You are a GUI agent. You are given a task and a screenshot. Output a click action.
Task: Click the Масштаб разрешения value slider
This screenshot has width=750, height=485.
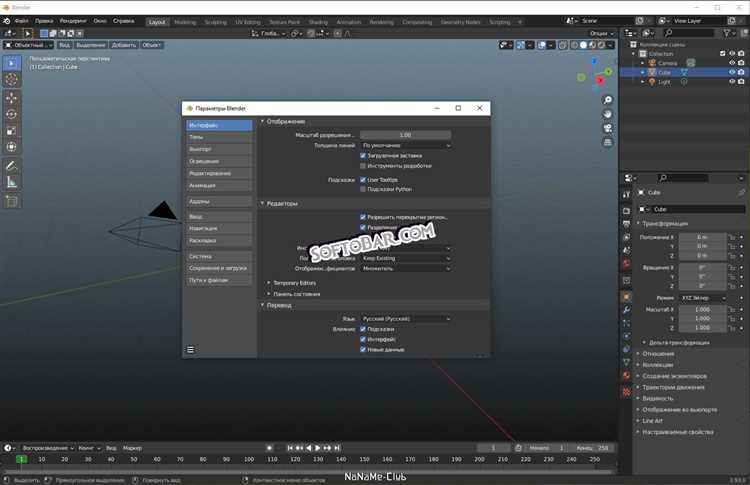(406, 135)
